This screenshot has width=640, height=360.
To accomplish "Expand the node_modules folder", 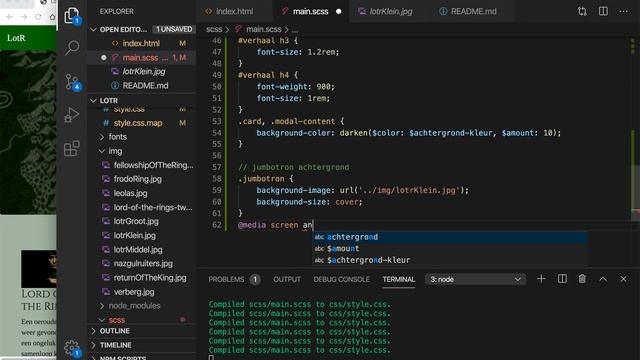I will point(134,306).
